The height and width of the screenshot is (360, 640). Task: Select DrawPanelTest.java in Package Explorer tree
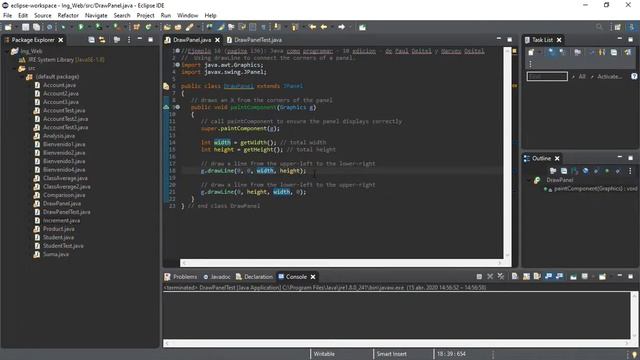(67, 212)
